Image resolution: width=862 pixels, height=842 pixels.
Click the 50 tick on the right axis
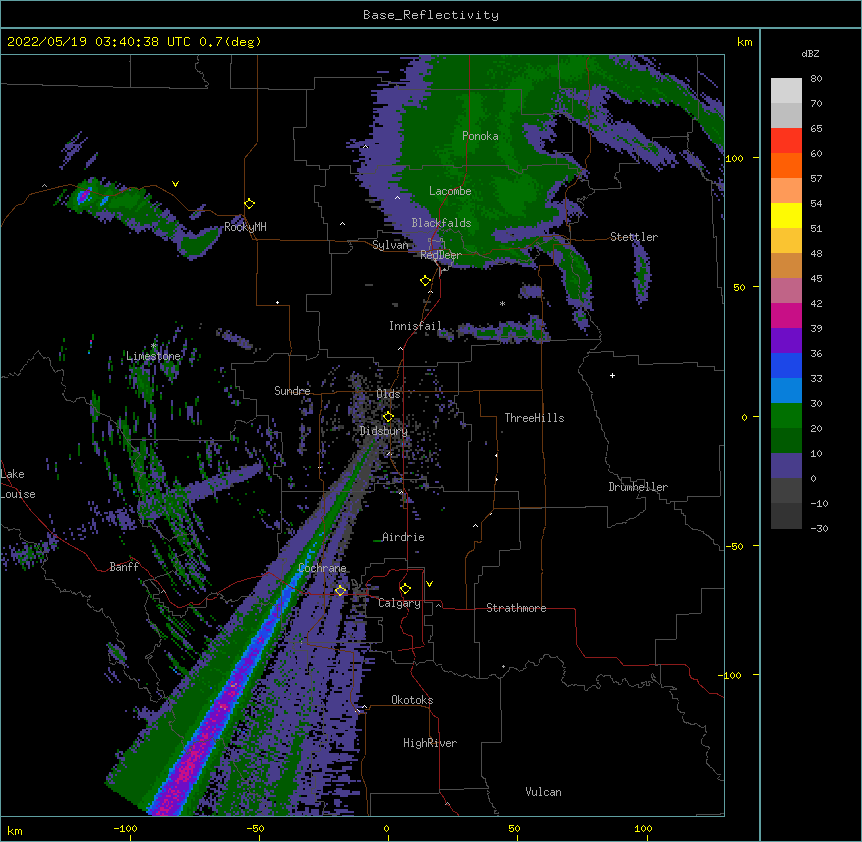pyautogui.click(x=739, y=287)
